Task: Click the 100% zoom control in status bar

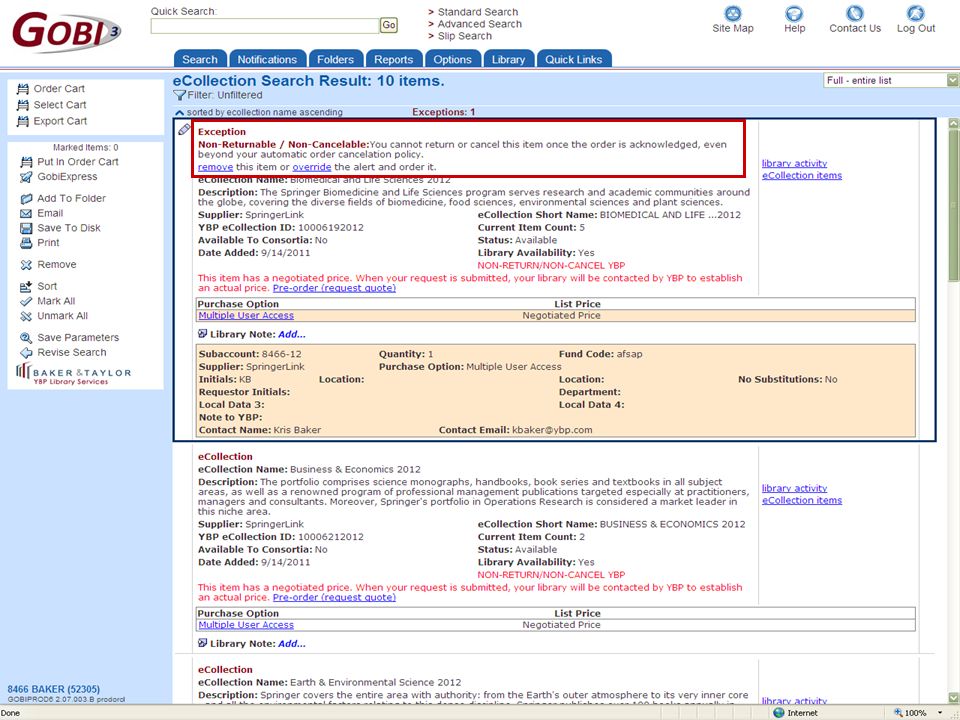Action: click(917, 713)
